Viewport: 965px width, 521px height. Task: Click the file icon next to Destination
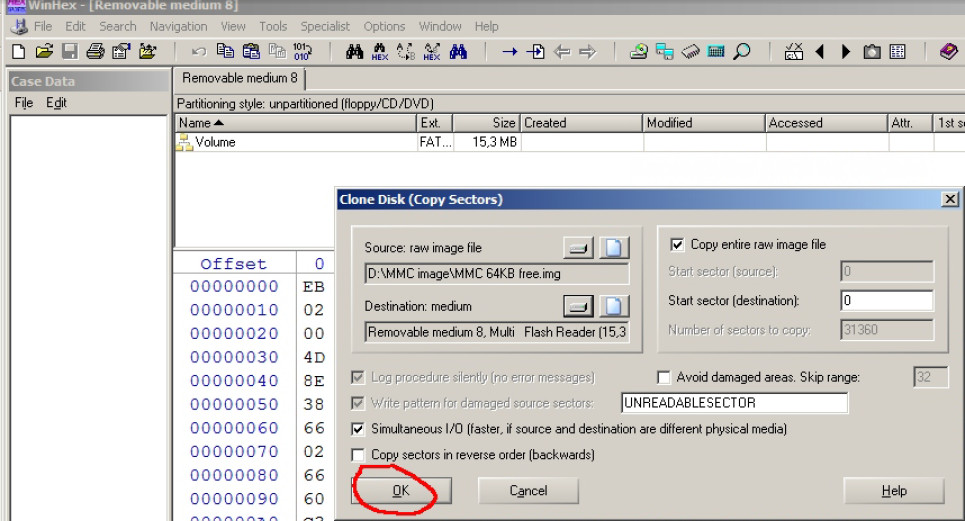pos(614,306)
